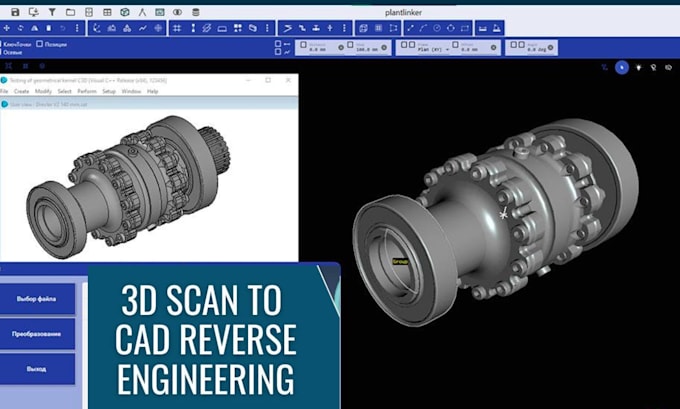Select the Mirror triangle tool
This screenshot has height=409, width=680.
pos(34,28)
